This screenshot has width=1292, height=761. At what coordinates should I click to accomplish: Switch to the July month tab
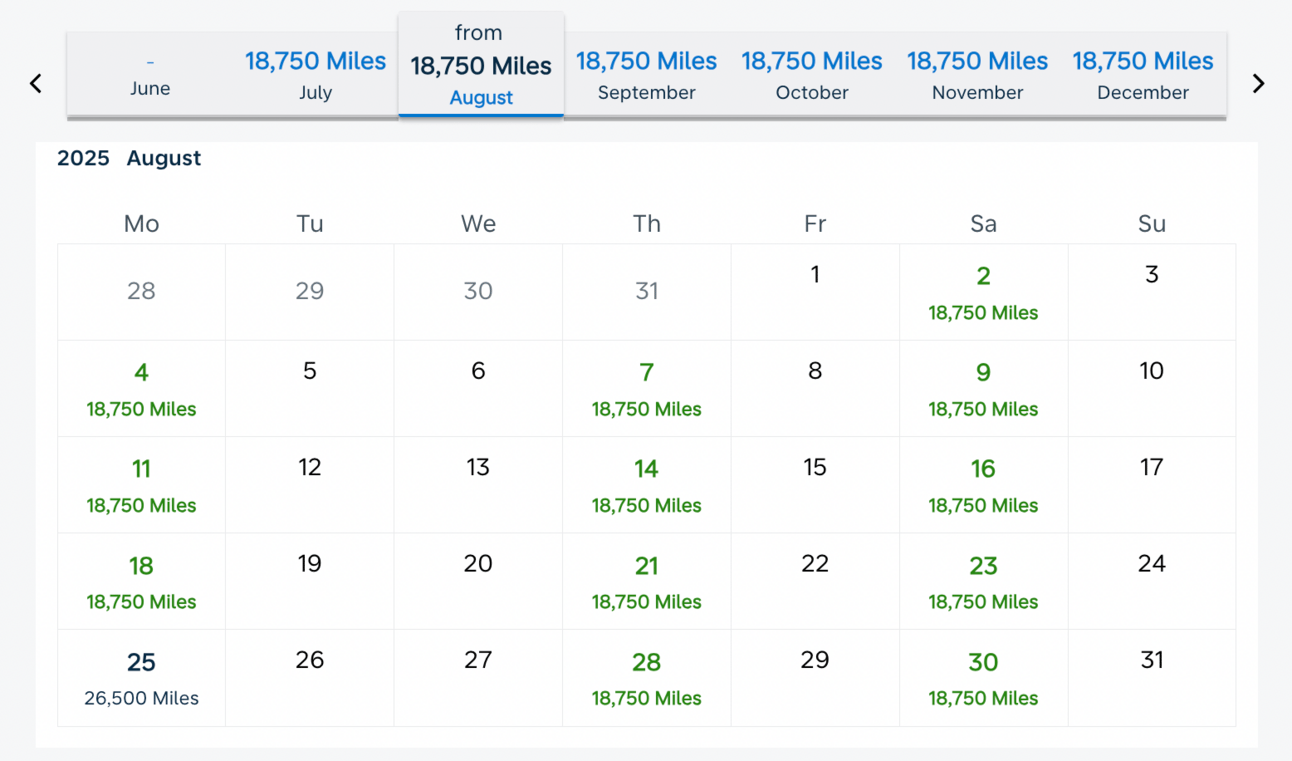pos(315,75)
